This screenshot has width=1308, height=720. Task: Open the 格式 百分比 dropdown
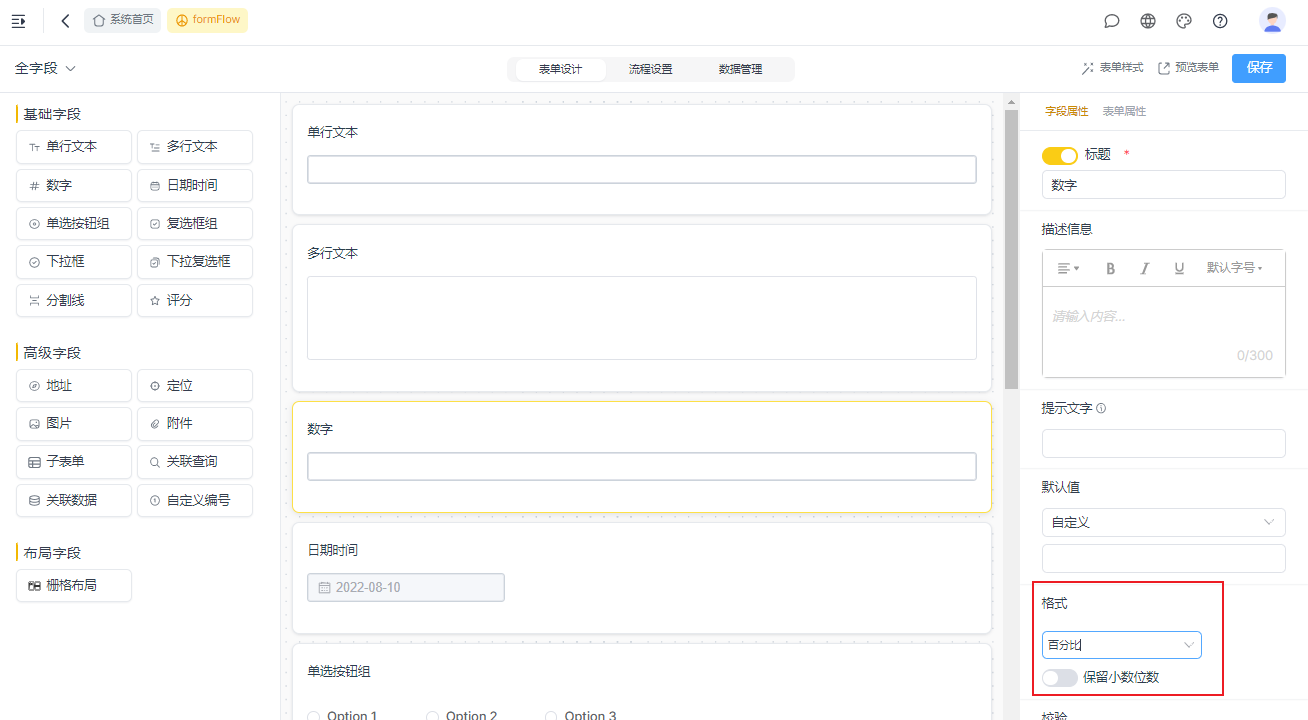1122,645
